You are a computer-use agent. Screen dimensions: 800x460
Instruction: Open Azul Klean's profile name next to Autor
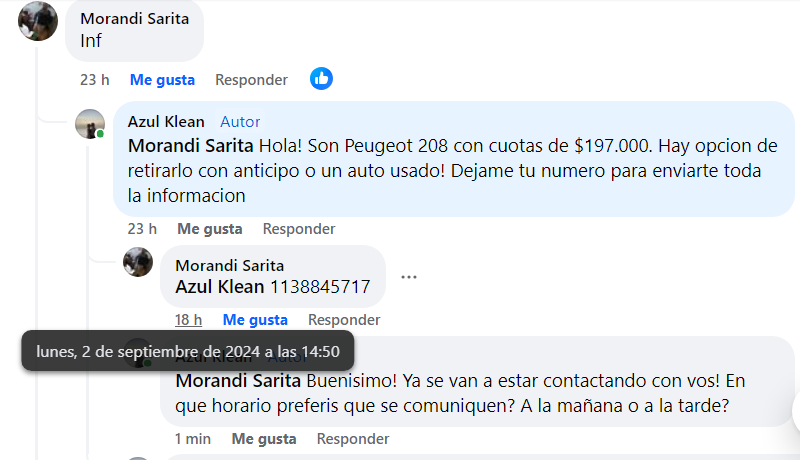tap(166, 122)
